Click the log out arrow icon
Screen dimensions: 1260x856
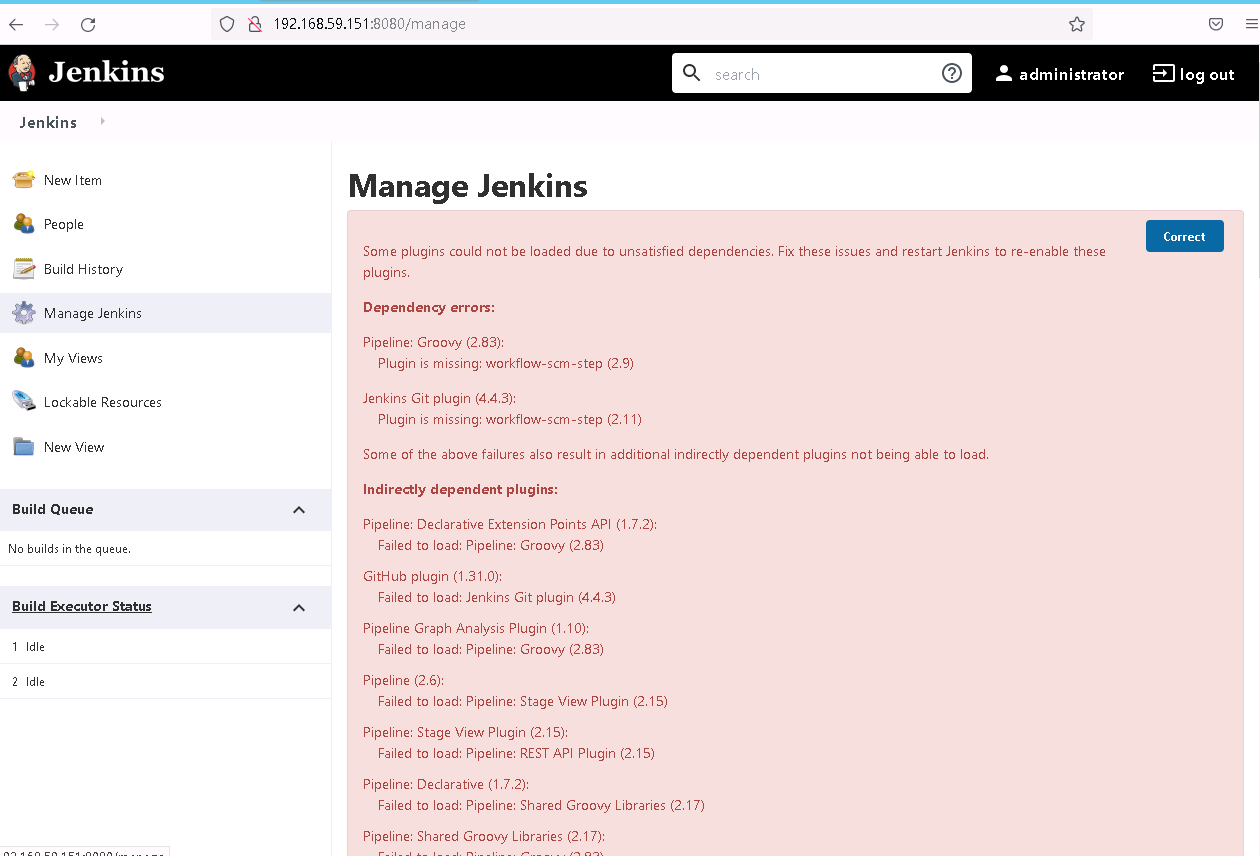point(1163,73)
